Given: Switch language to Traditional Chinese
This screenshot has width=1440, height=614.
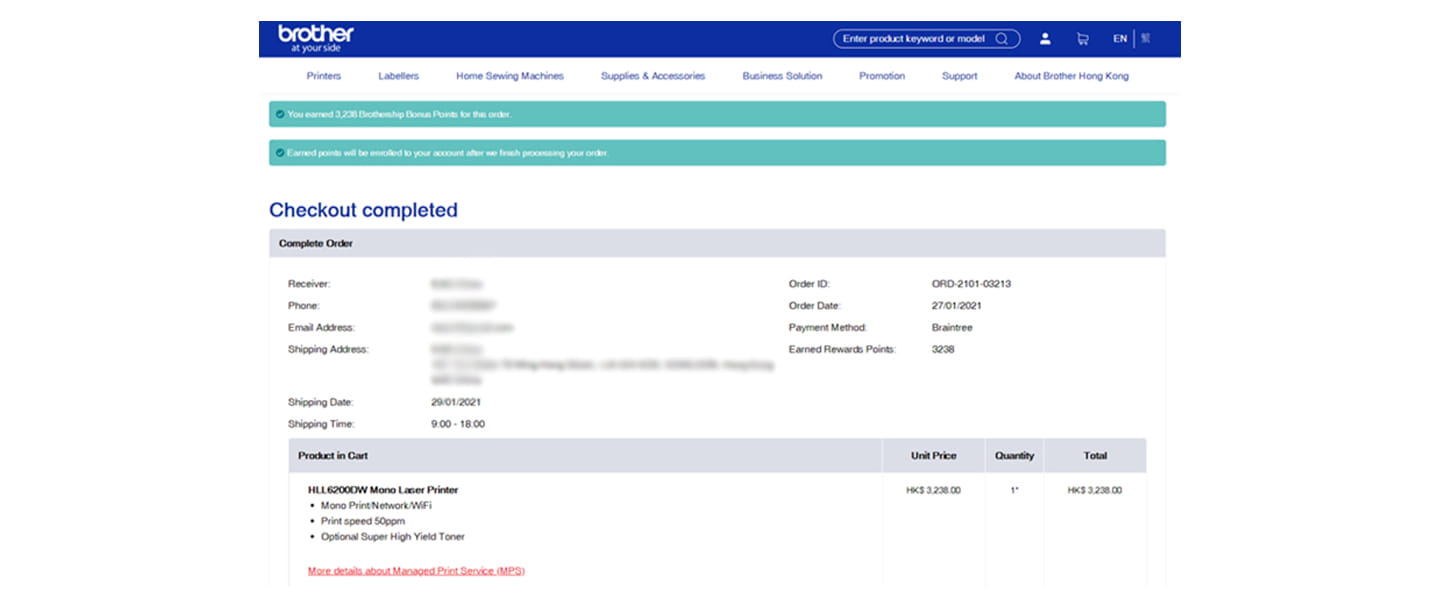Looking at the screenshot, I should pyautogui.click(x=1146, y=38).
